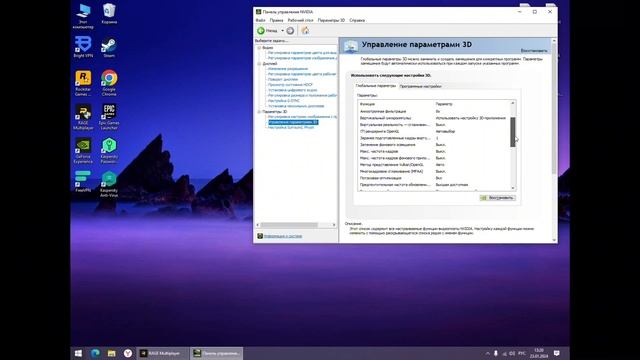Select Управление параметрами 3D tree item
This screenshot has height=360, width=640.
pyautogui.click(x=293, y=122)
